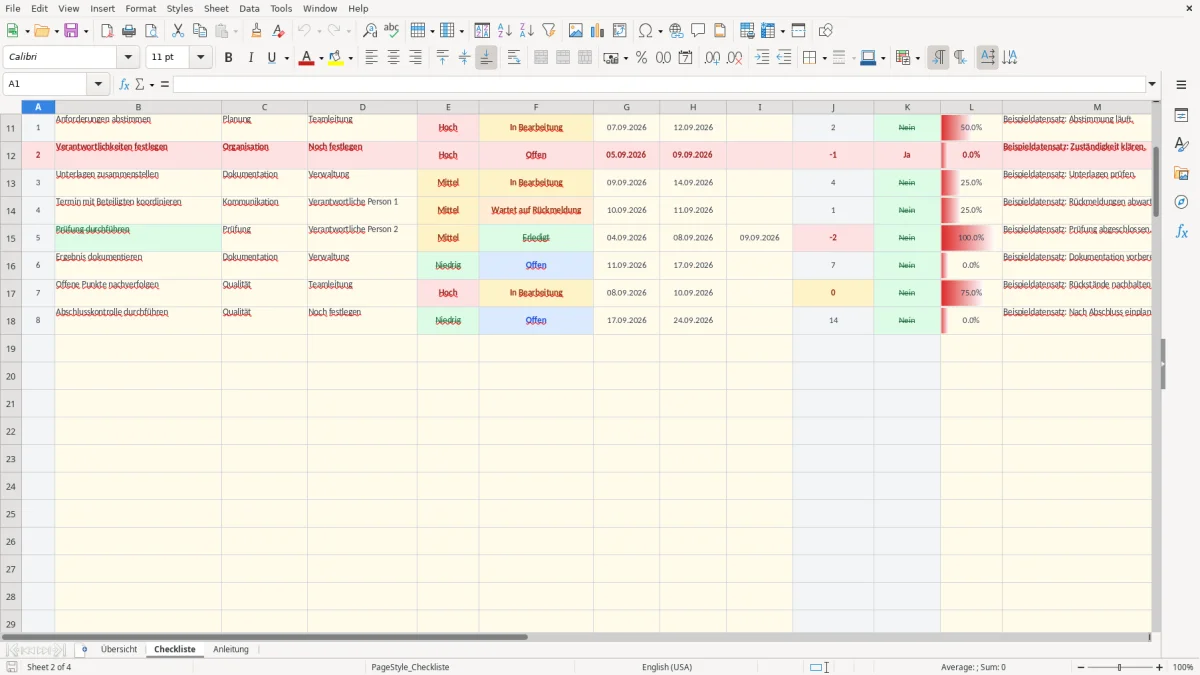Screen dimensions: 1200x675
Task: Expand the formula bar arrow
Action: (1152, 84)
